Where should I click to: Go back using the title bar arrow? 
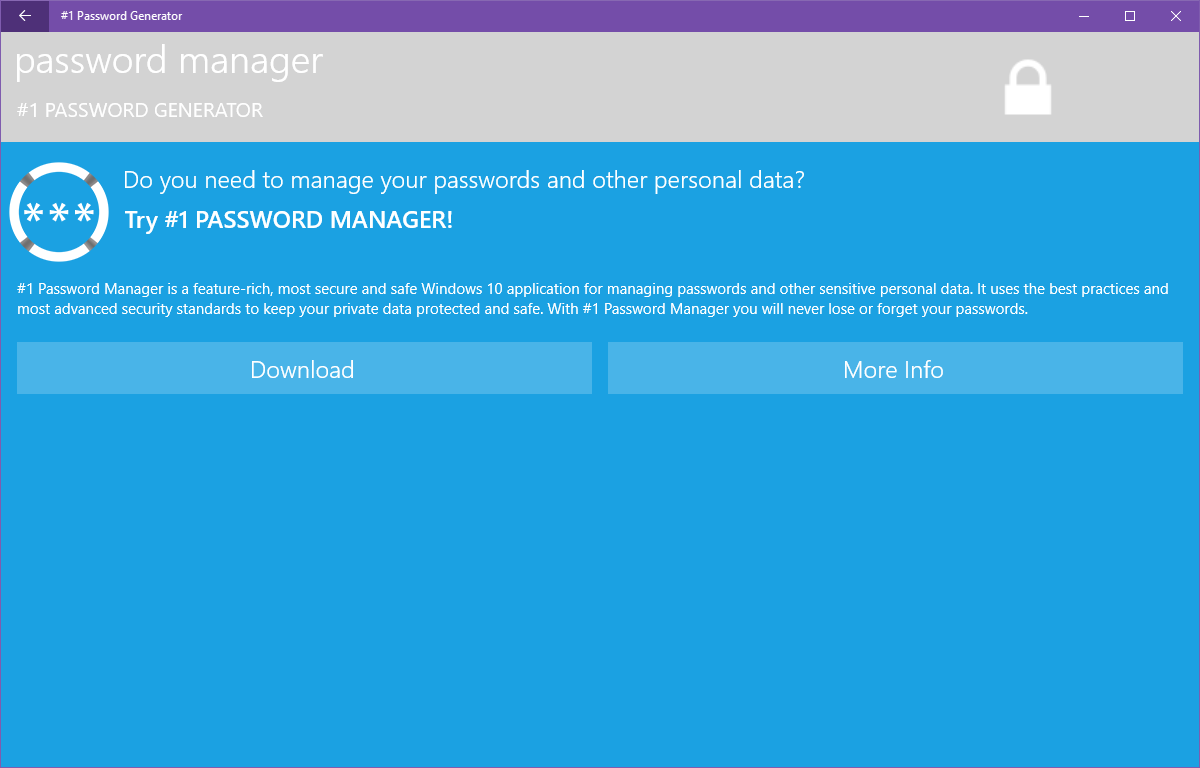coord(25,16)
